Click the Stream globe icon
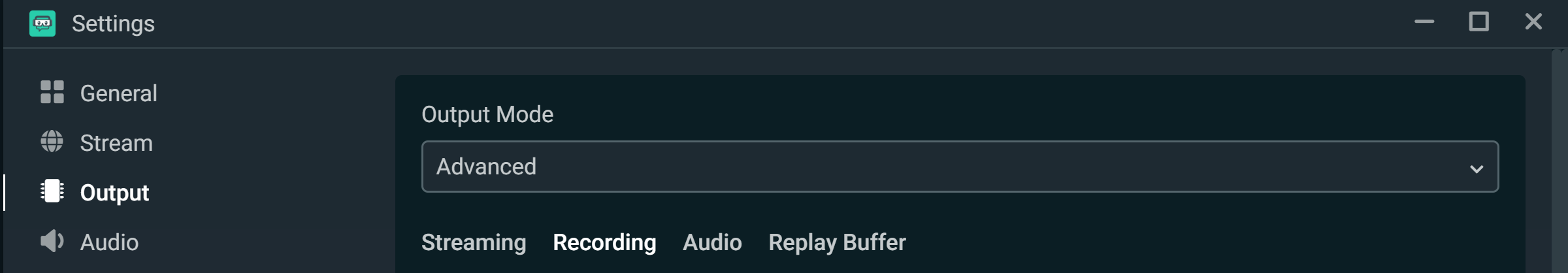The height and width of the screenshot is (273, 1568). pyautogui.click(x=52, y=142)
